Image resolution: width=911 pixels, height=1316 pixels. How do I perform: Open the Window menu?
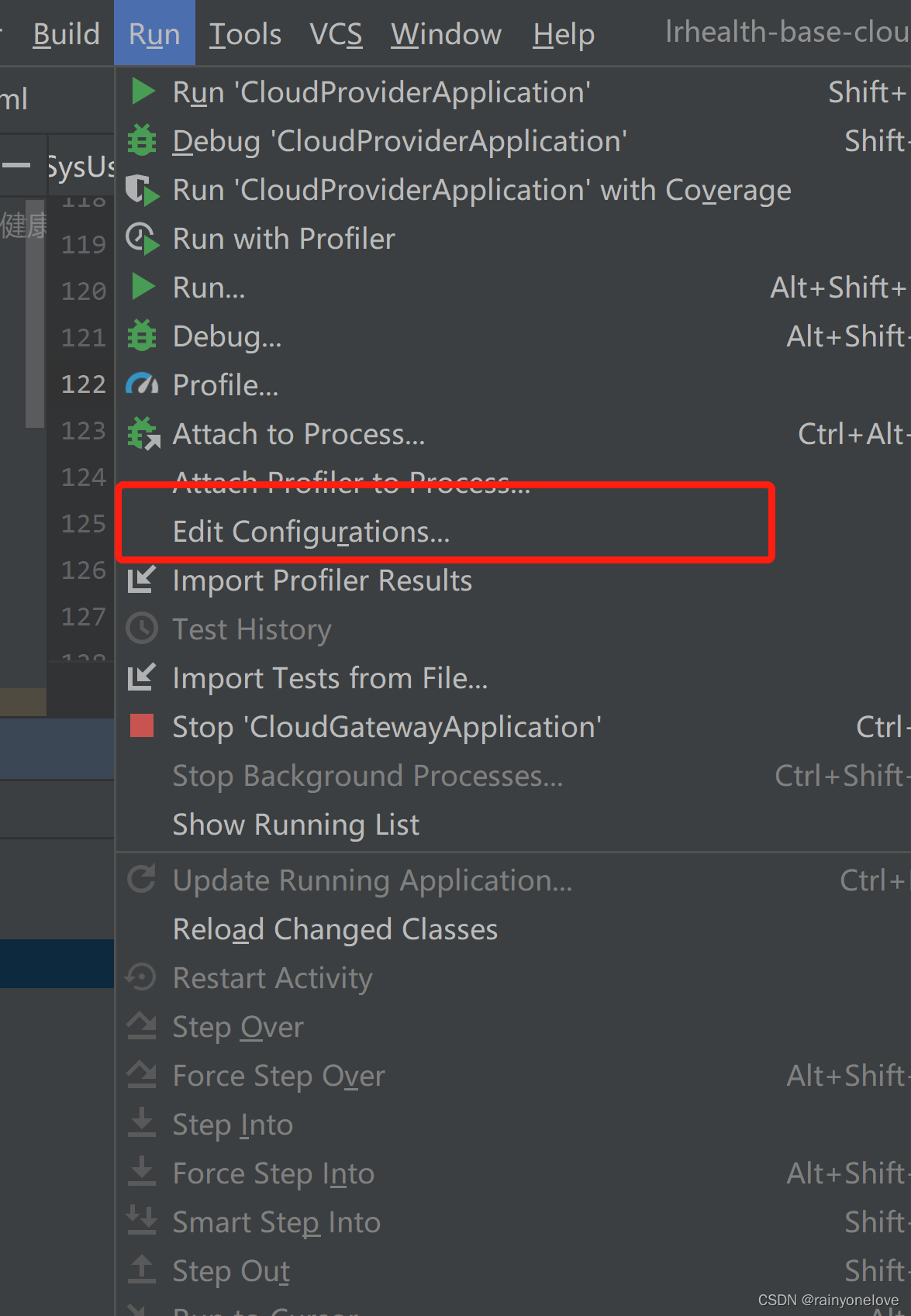(x=446, y=34)
